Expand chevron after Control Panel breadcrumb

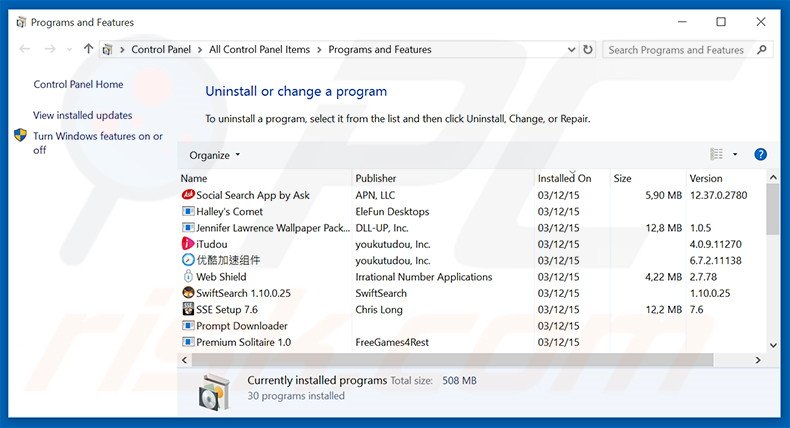[200, 49]
